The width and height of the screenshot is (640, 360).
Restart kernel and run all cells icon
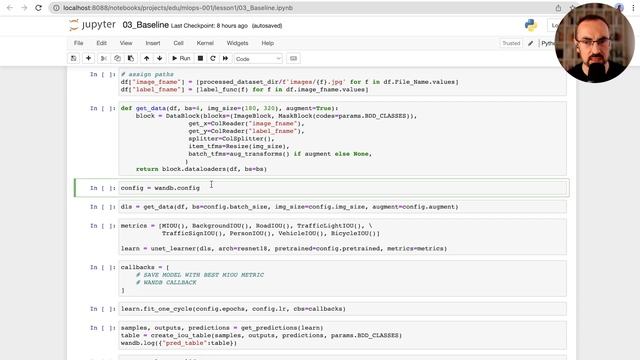[x=225, y=59]
